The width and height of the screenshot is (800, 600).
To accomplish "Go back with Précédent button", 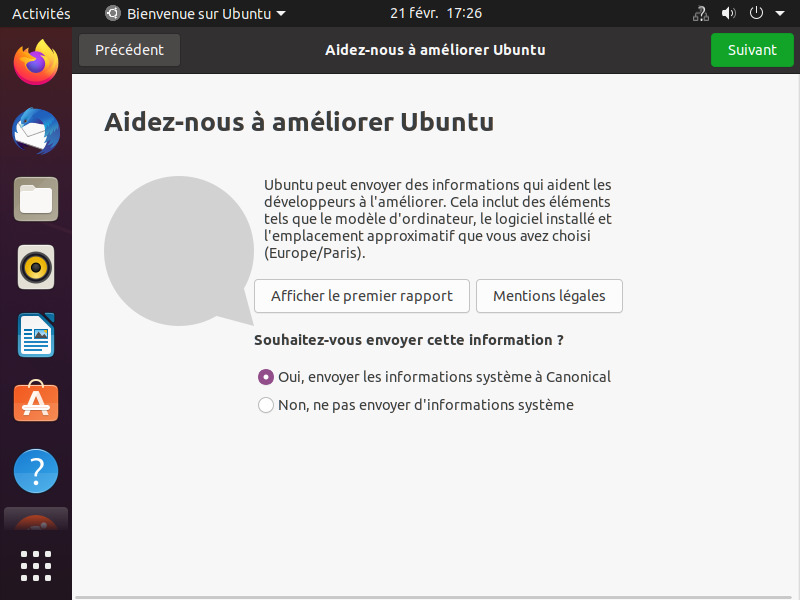I will (129, 50).
